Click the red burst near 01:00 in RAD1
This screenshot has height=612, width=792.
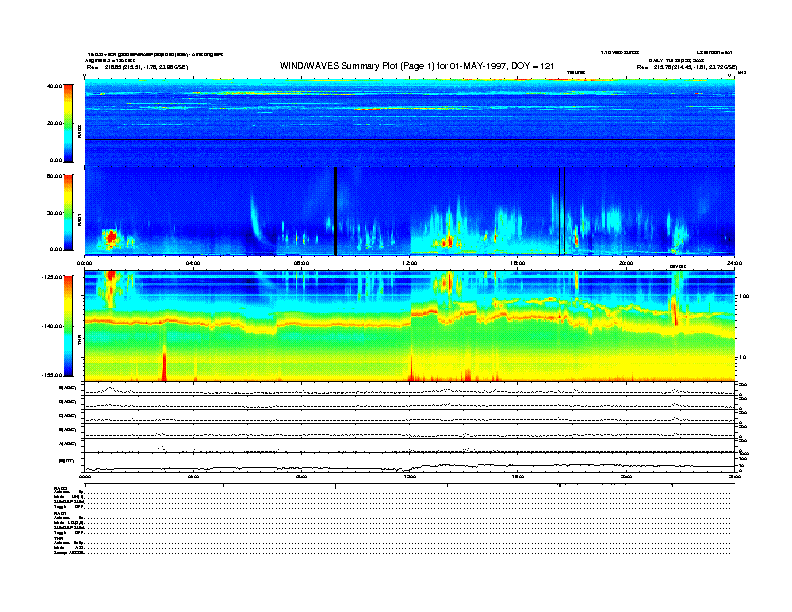(x=111, y=238)
